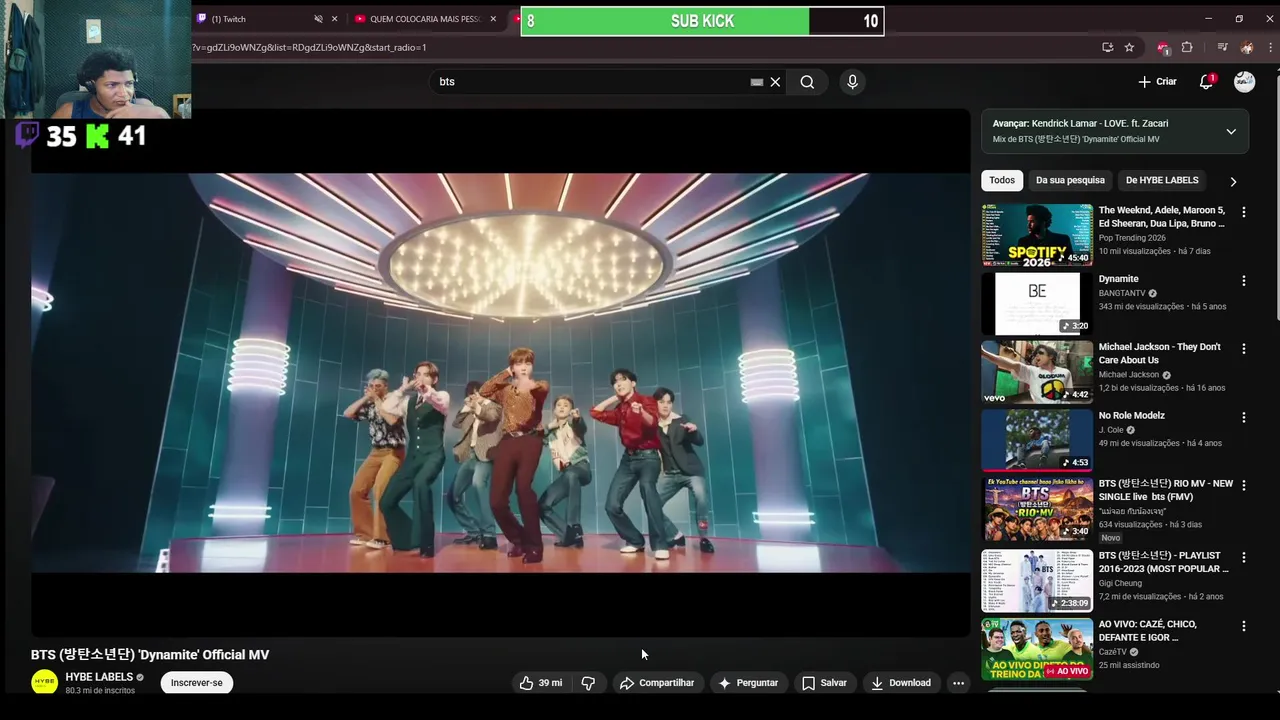The height and width of the screenshot is (720, 1280).
Task: Click the video title BTS 'Dynamite' Official MV
Action: click(150, 655)
